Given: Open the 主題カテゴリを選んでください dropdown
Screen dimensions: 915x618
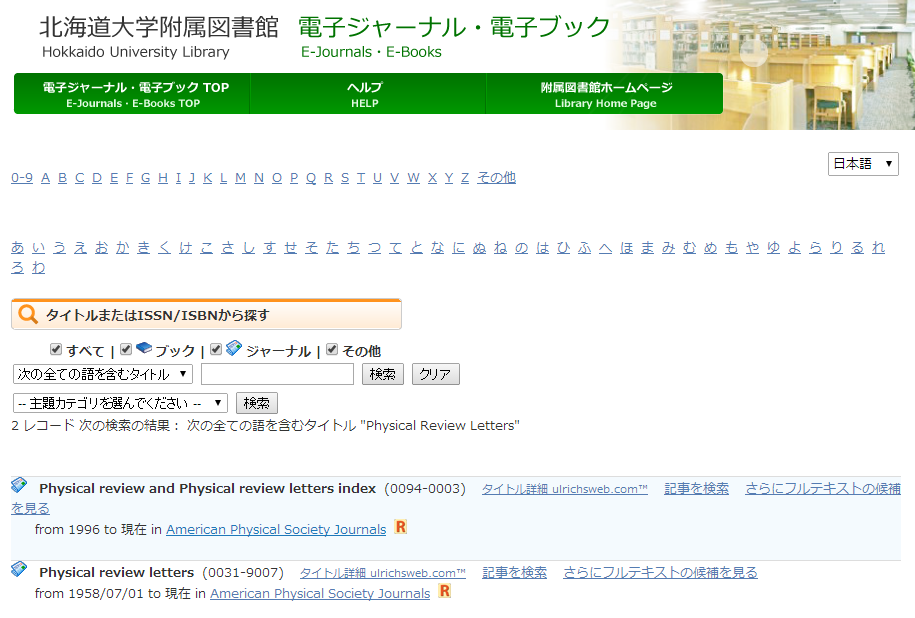Looking at the screenshot, I should click(120, 403).
